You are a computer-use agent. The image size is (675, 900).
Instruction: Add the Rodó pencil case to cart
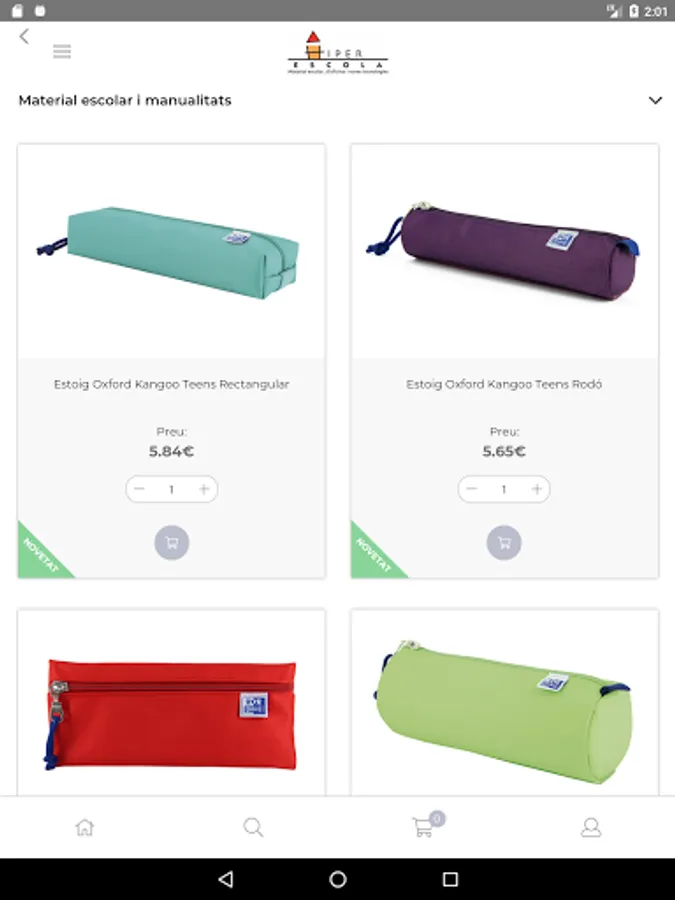tap(504, 542)
